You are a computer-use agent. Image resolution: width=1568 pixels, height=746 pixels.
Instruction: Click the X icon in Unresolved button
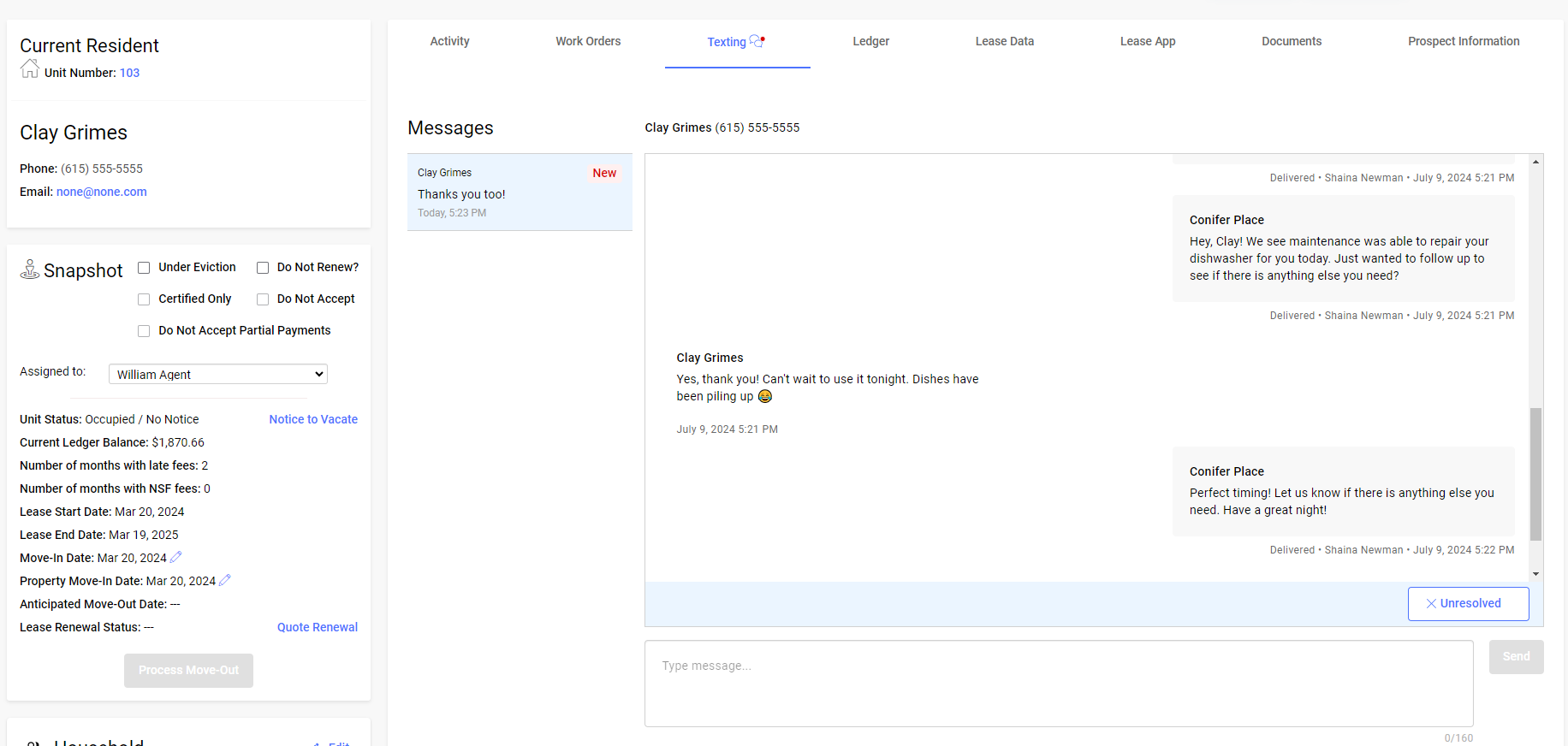click(1431, 603)
